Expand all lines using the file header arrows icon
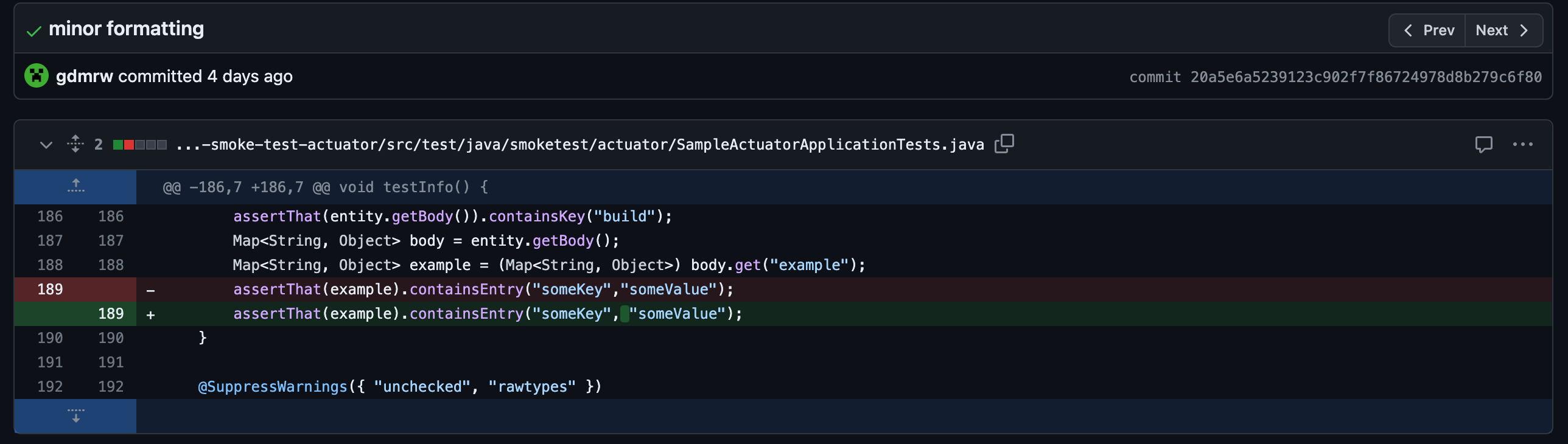Image resolution: width=1568 pixels, height=444 pixels. [75, 144]
